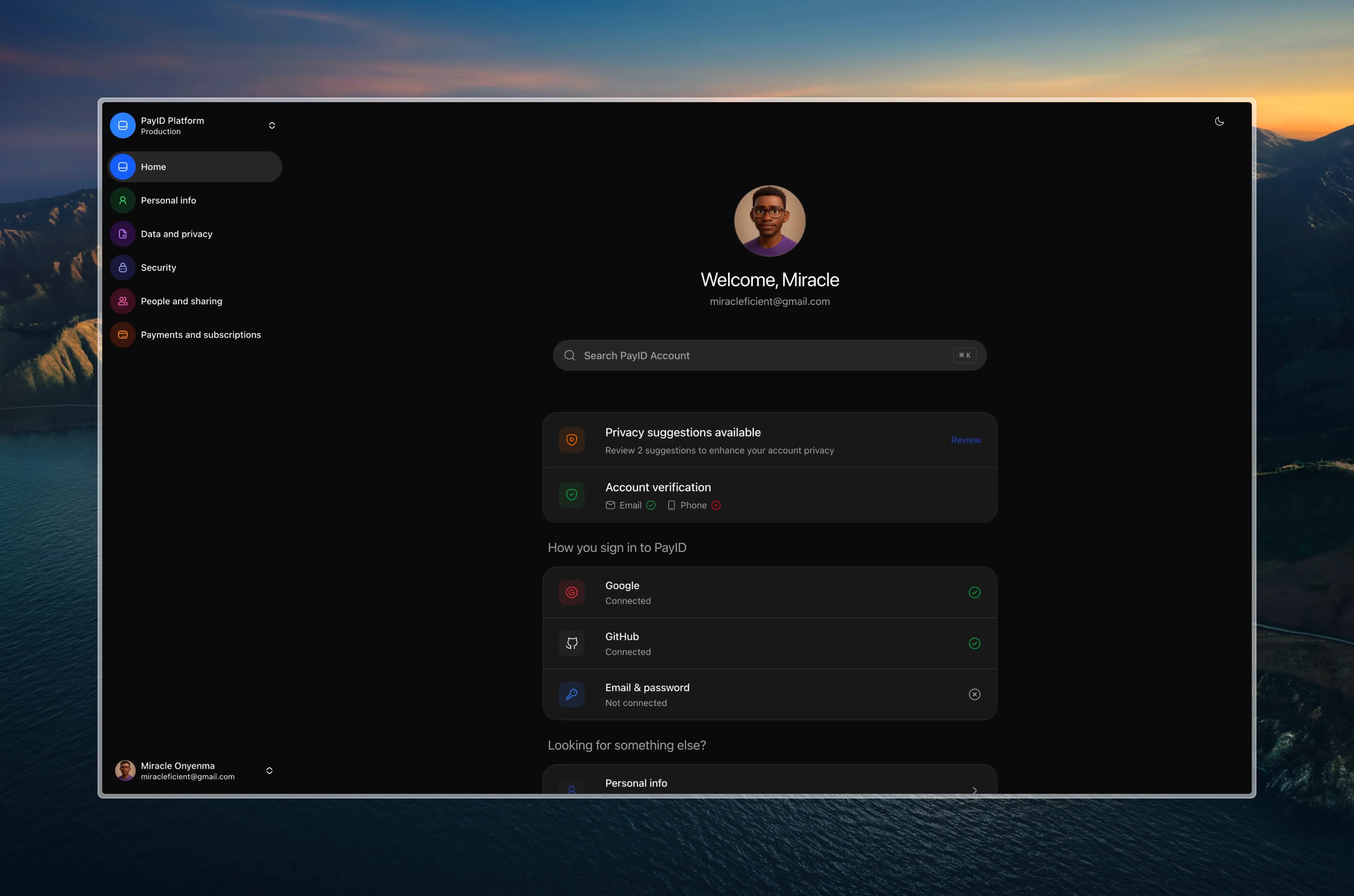
Task: Click the orange Payments card icon
Action: [122, 335]
